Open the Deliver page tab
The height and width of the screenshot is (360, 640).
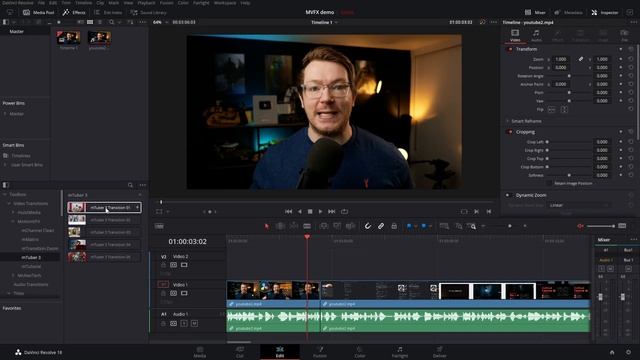coord(440,352)
